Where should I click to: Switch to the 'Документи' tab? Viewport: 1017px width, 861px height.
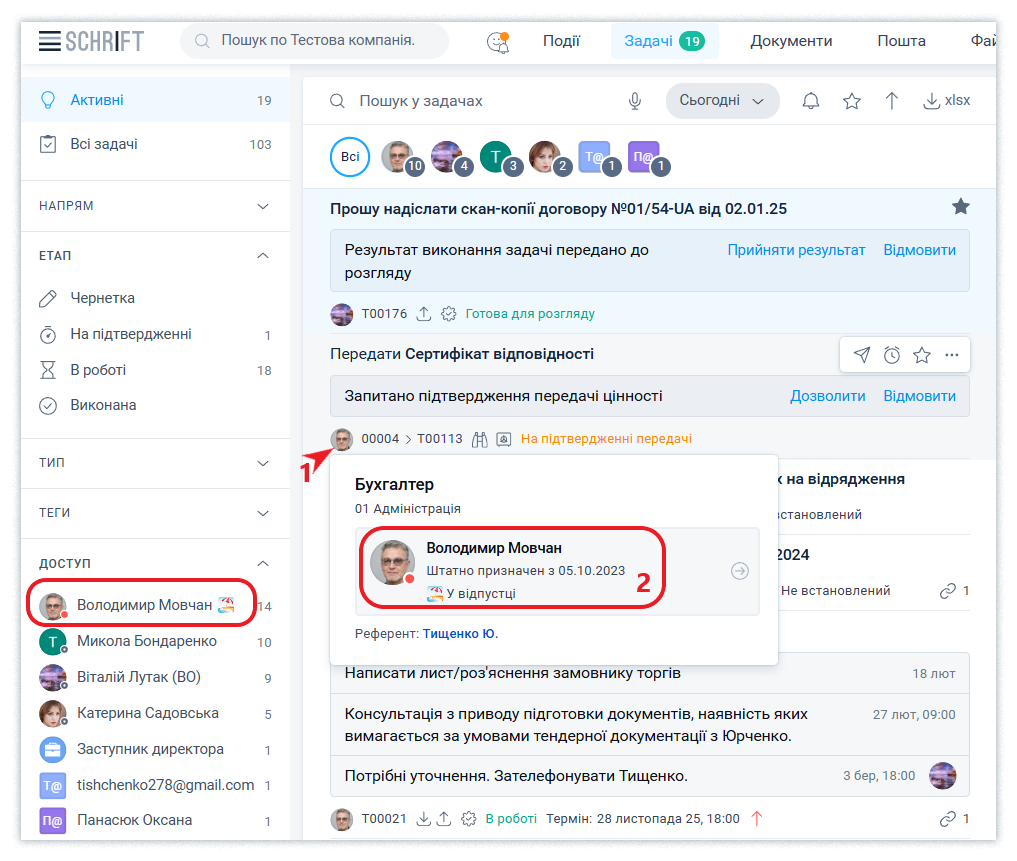pyautogui.click(x=791, y=41)
